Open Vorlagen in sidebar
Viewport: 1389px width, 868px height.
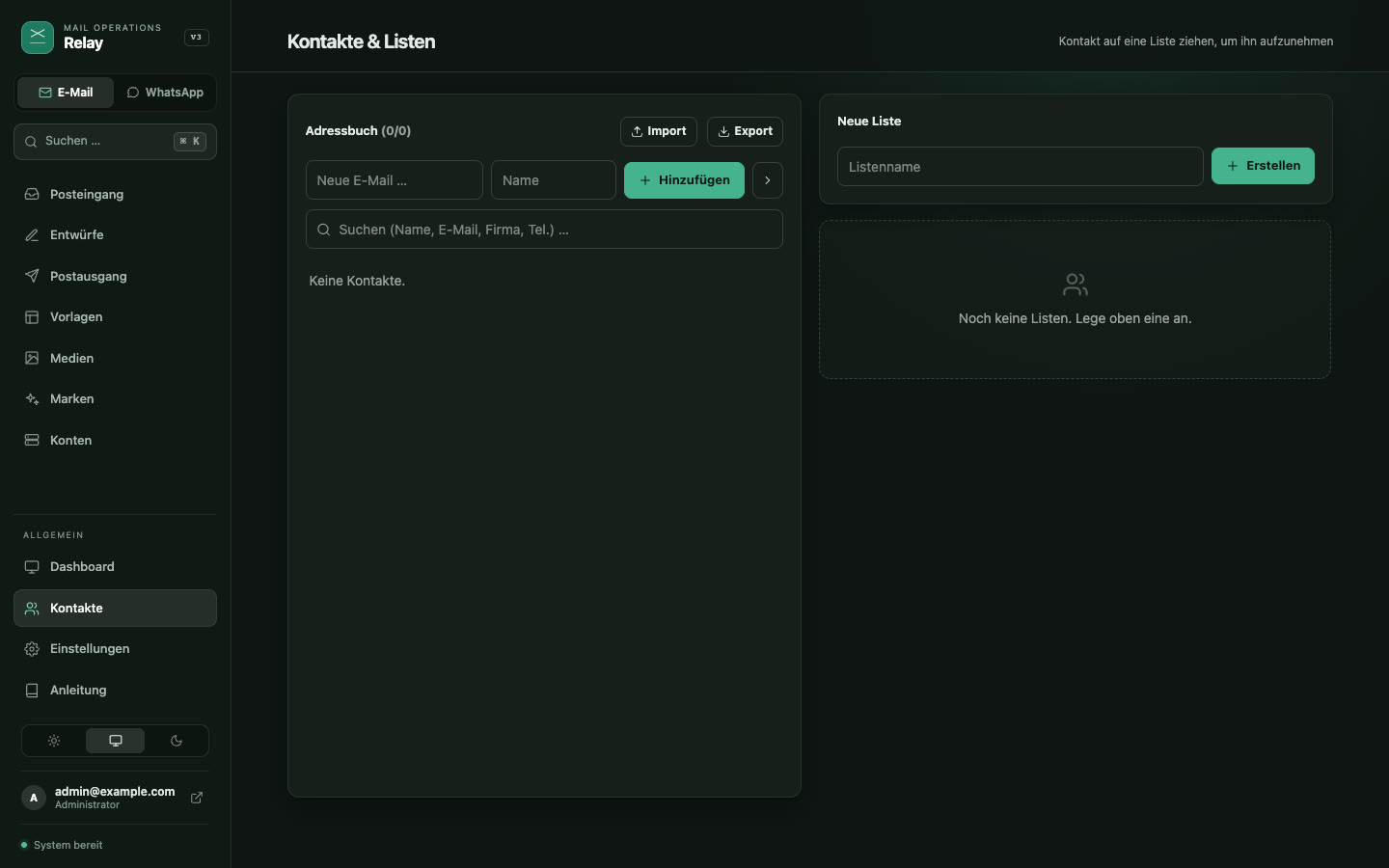(115, 317)
